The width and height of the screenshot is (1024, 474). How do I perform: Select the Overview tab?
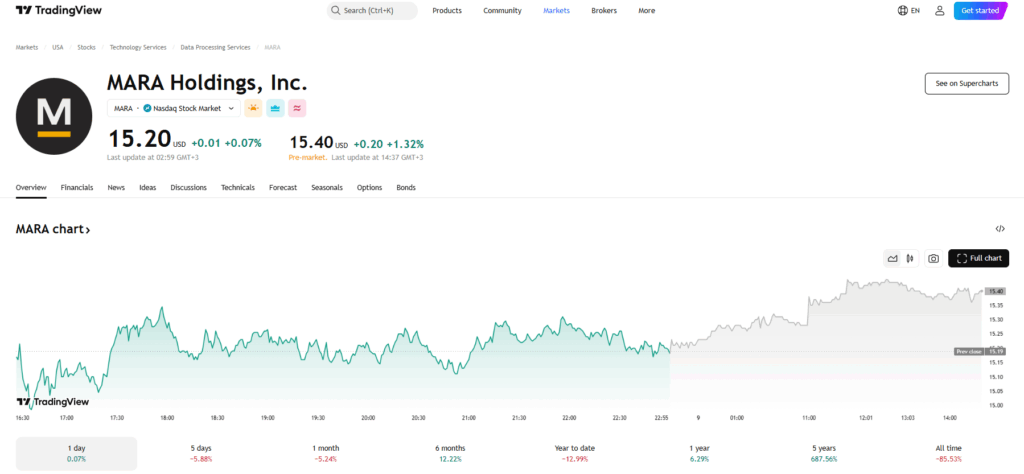[31, 187]
